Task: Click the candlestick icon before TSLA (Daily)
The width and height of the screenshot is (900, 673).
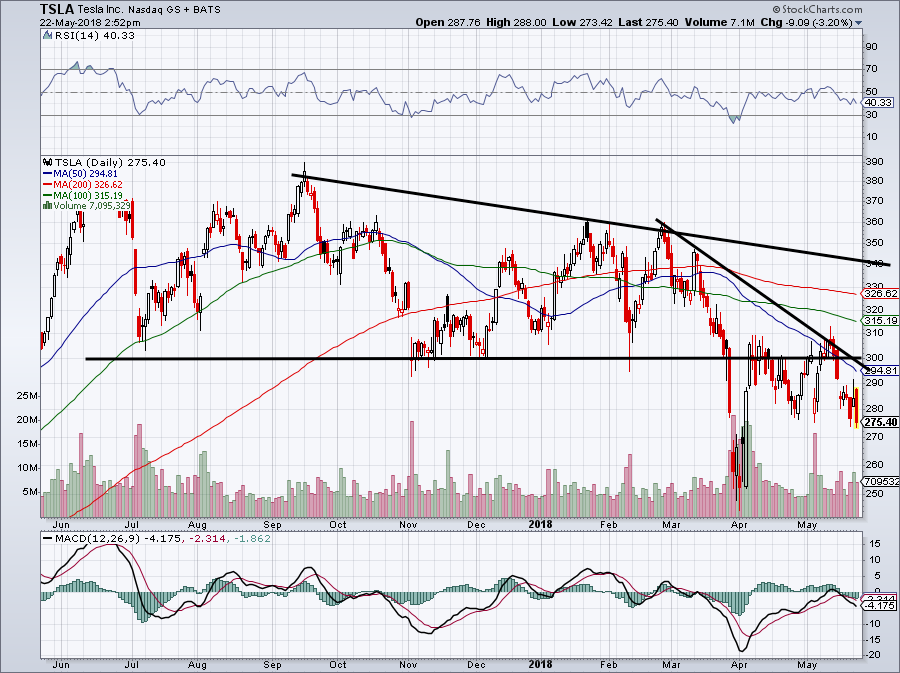Action: (x=48, y=162)
